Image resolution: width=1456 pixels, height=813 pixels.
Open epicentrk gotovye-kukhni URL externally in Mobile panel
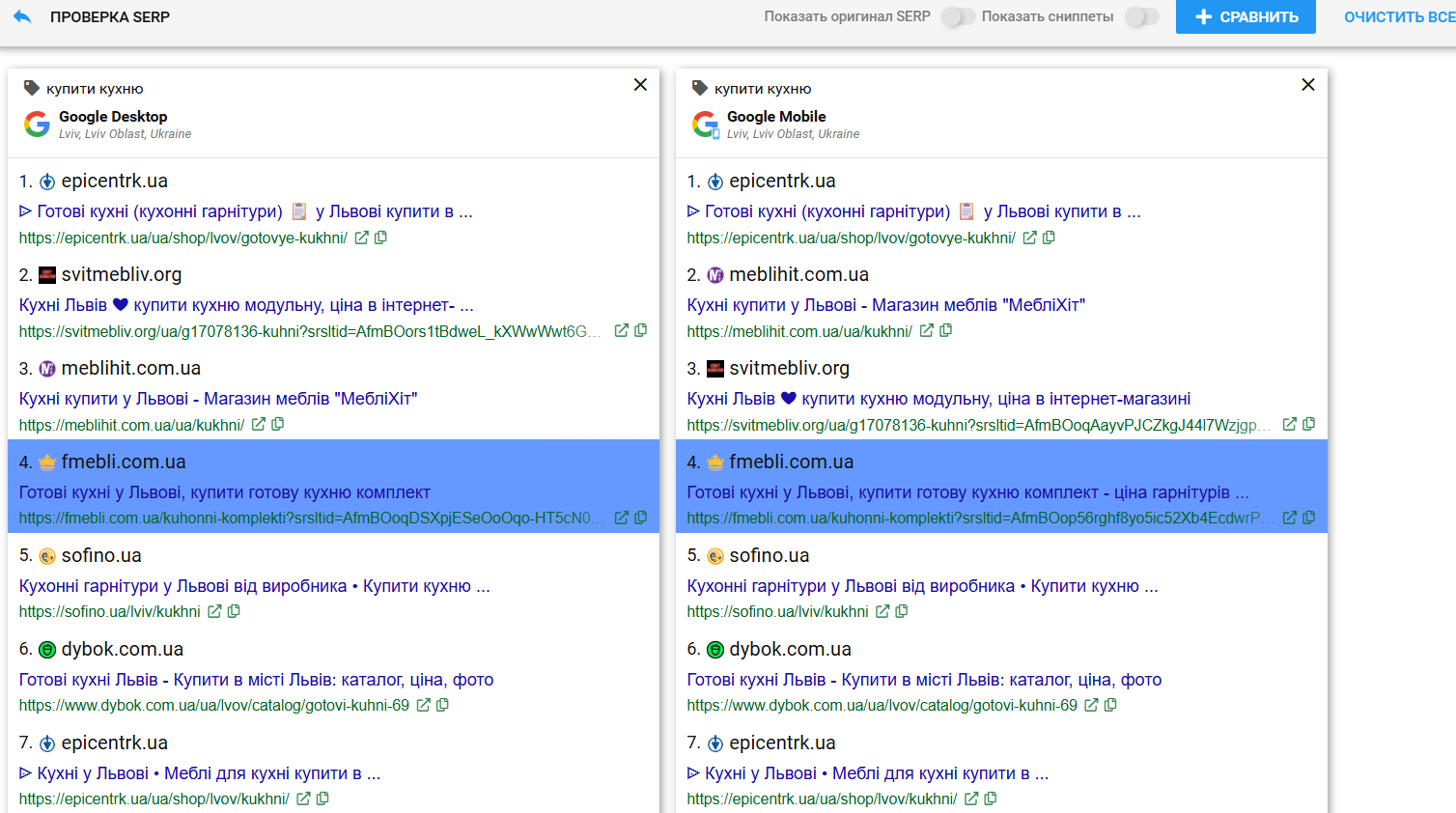(1029, 238)
